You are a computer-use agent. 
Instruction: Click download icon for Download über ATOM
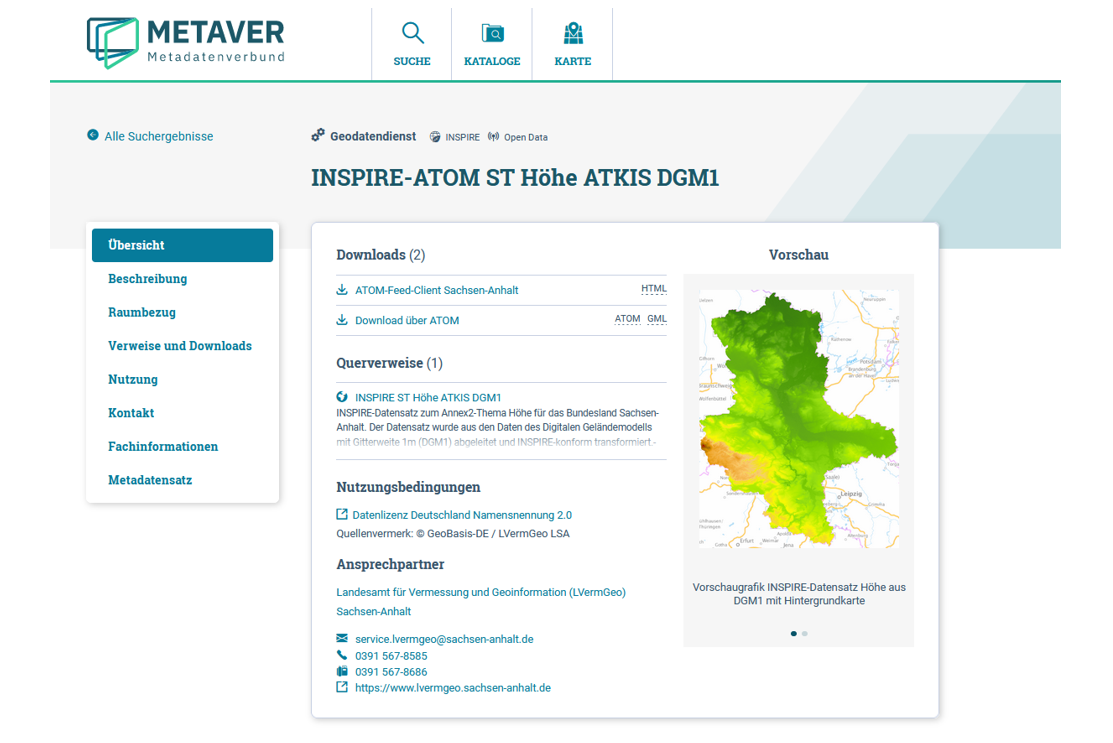click(342, 320)
